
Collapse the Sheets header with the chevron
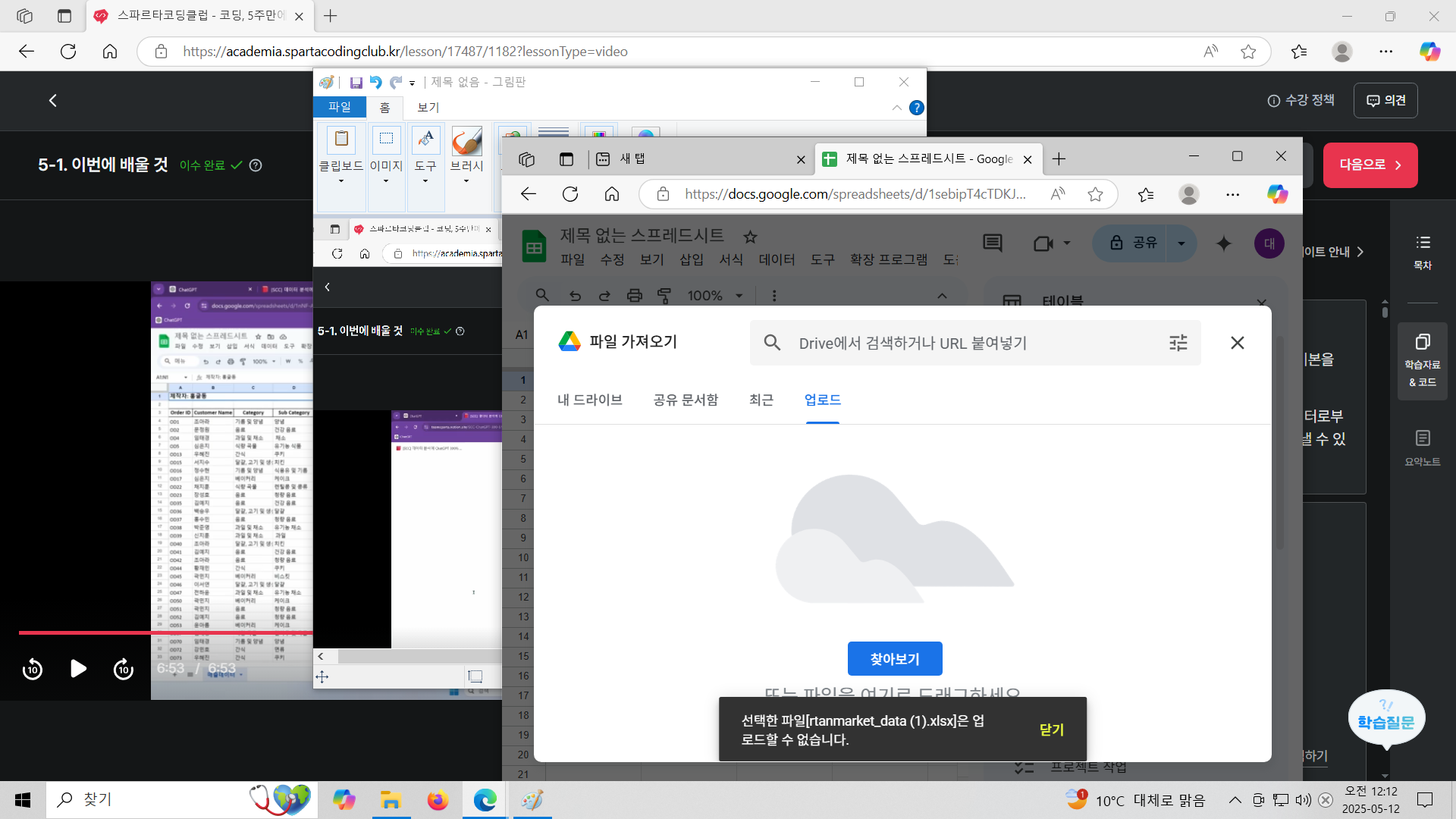click(943, 296)
